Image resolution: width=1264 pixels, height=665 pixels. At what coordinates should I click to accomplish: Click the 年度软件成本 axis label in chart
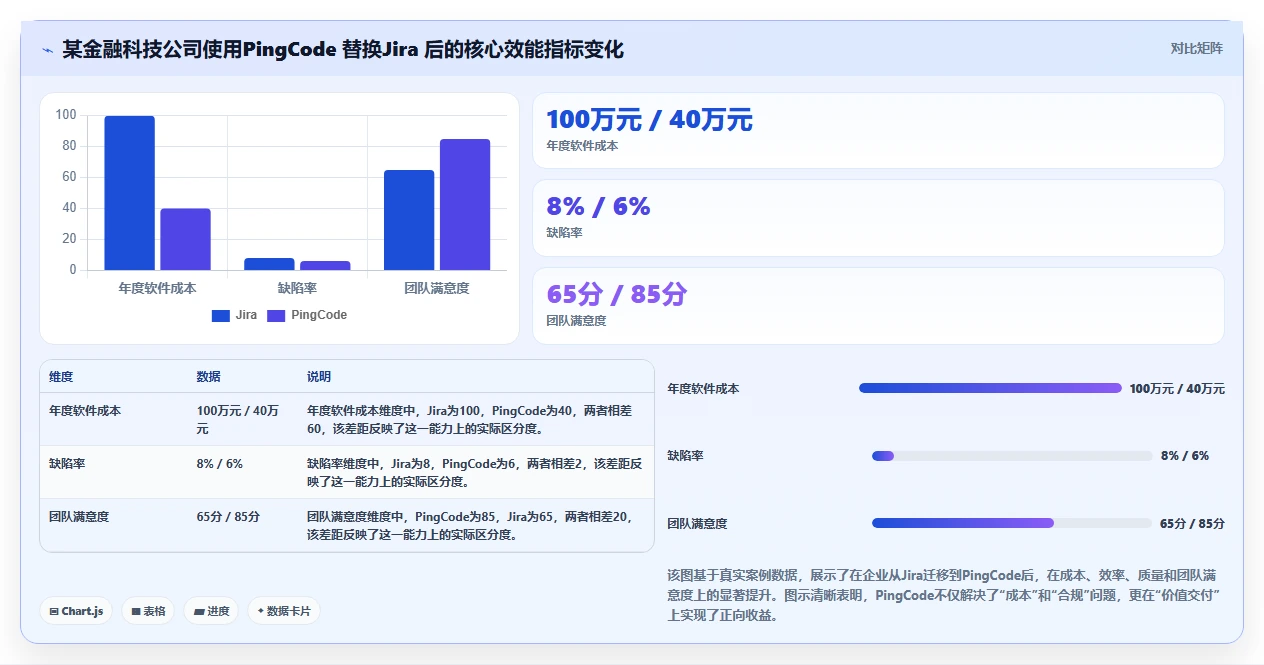click(157, 288)
